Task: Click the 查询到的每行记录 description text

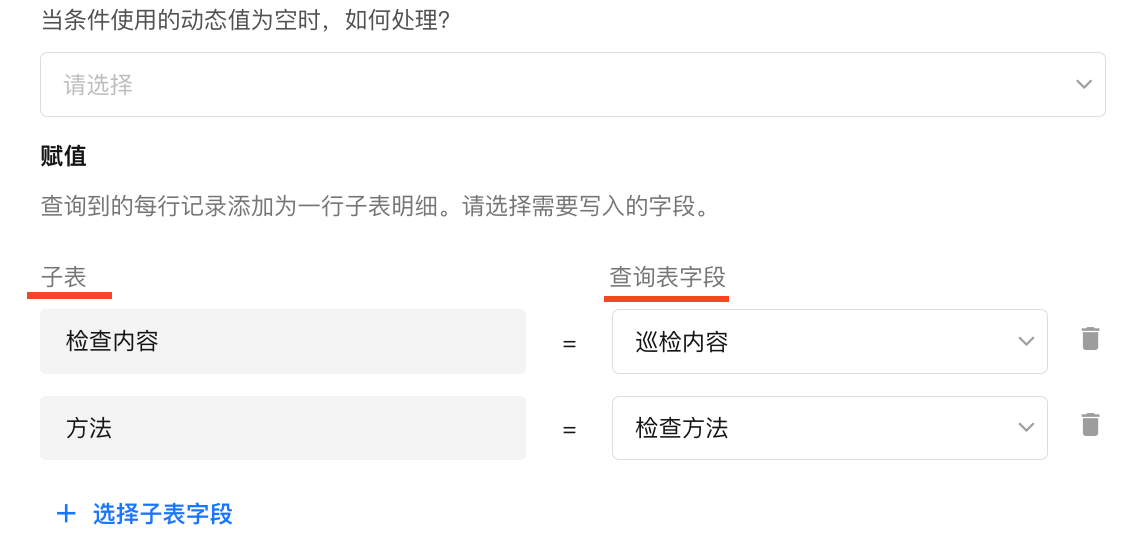Action: tap(379, 209)
